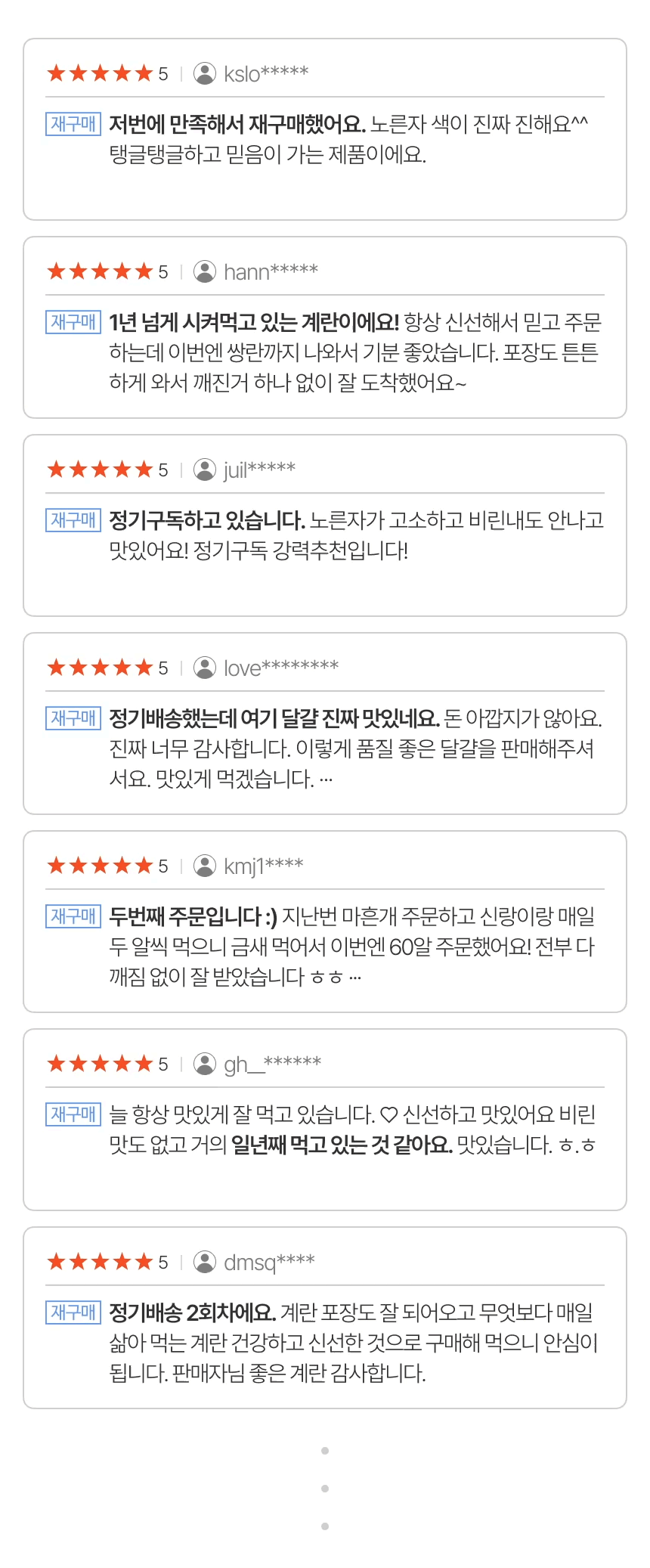650x1568 pixels.
Task: Click the five-star rating on kslo's review
Action: click(100, 73)
